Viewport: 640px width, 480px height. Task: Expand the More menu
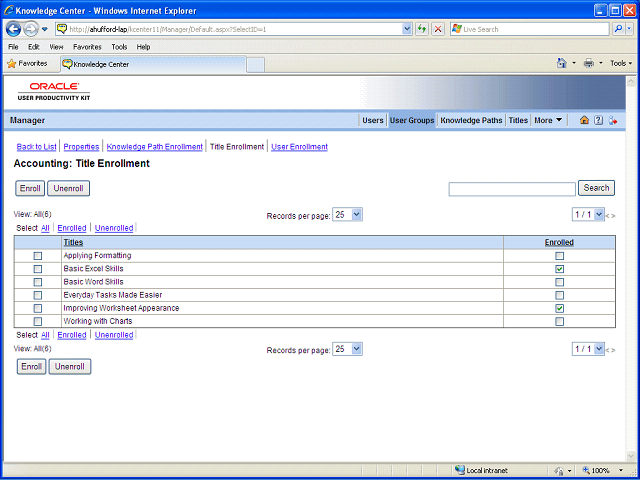(x=548, y=120)
